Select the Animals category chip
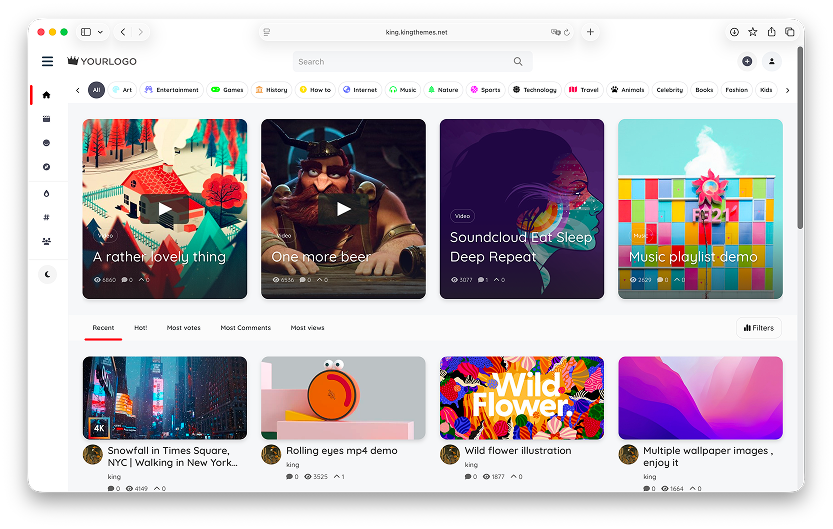 [627, 90]
